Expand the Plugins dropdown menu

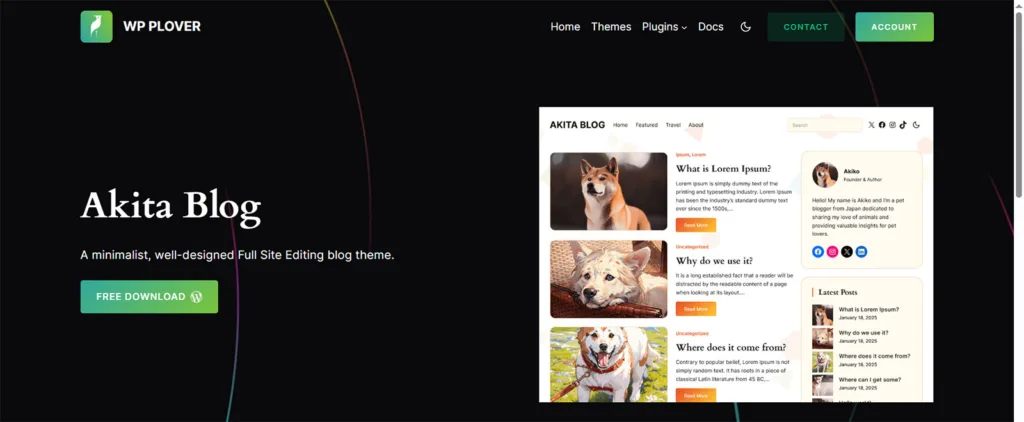click(664, 27)
